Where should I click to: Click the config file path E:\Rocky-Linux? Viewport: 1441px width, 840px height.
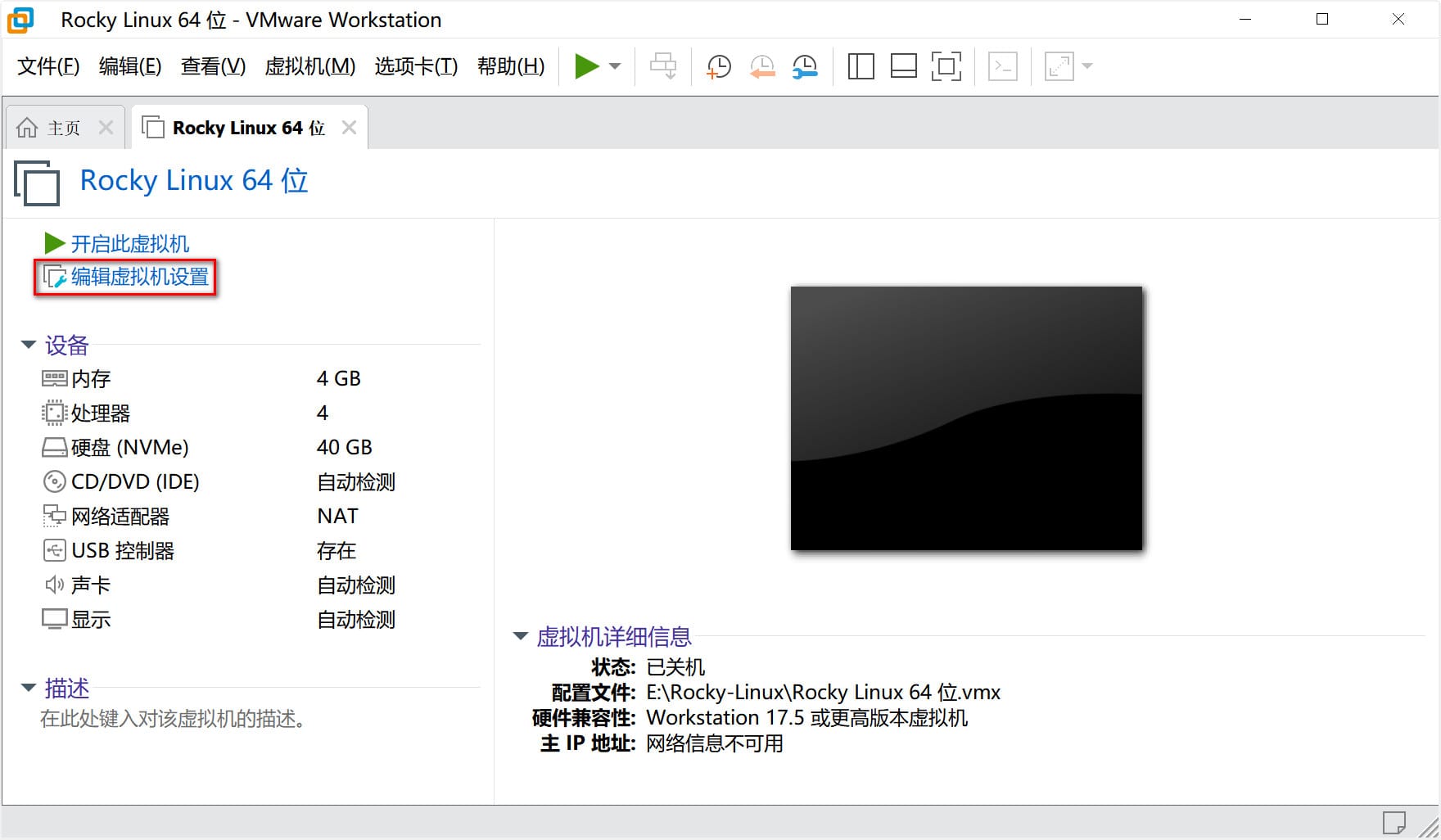pos(823,692)
